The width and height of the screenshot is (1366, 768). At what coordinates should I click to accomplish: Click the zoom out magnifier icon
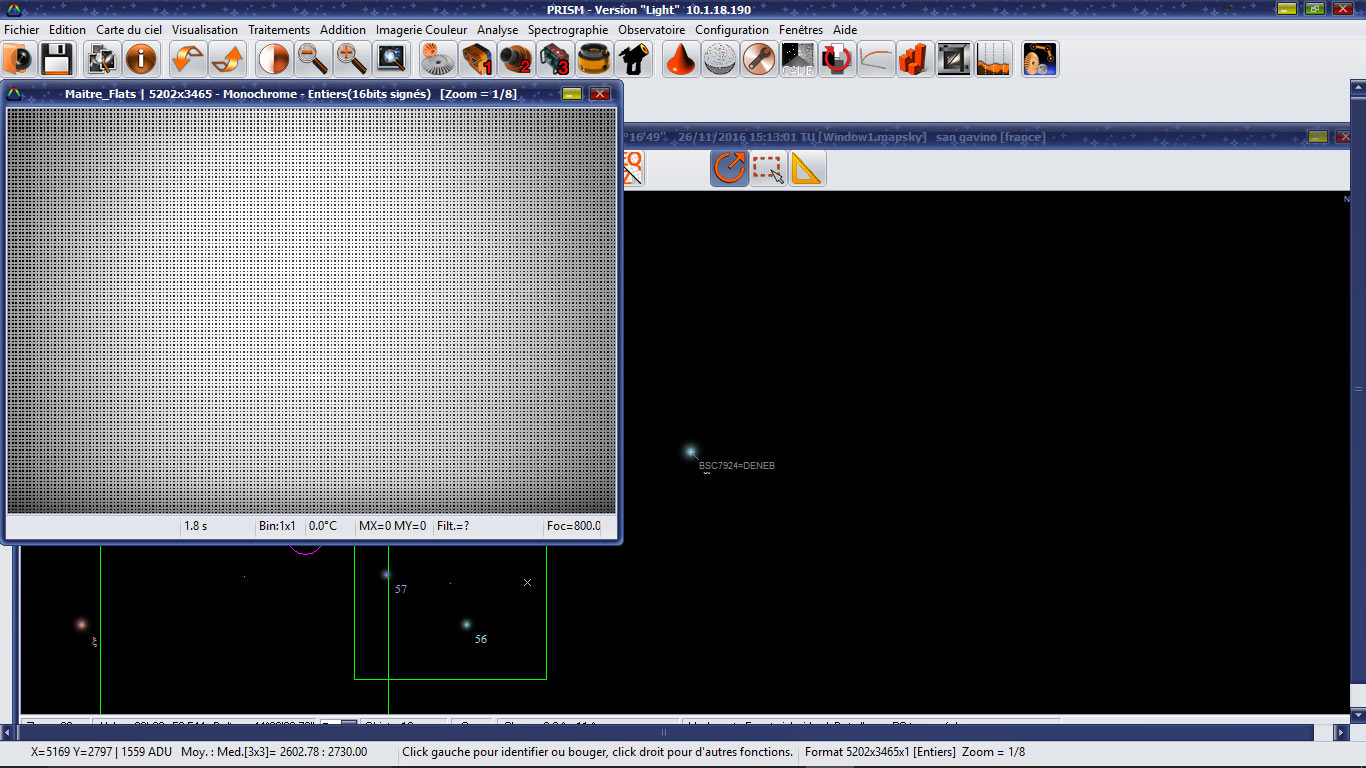pos(313,60)
